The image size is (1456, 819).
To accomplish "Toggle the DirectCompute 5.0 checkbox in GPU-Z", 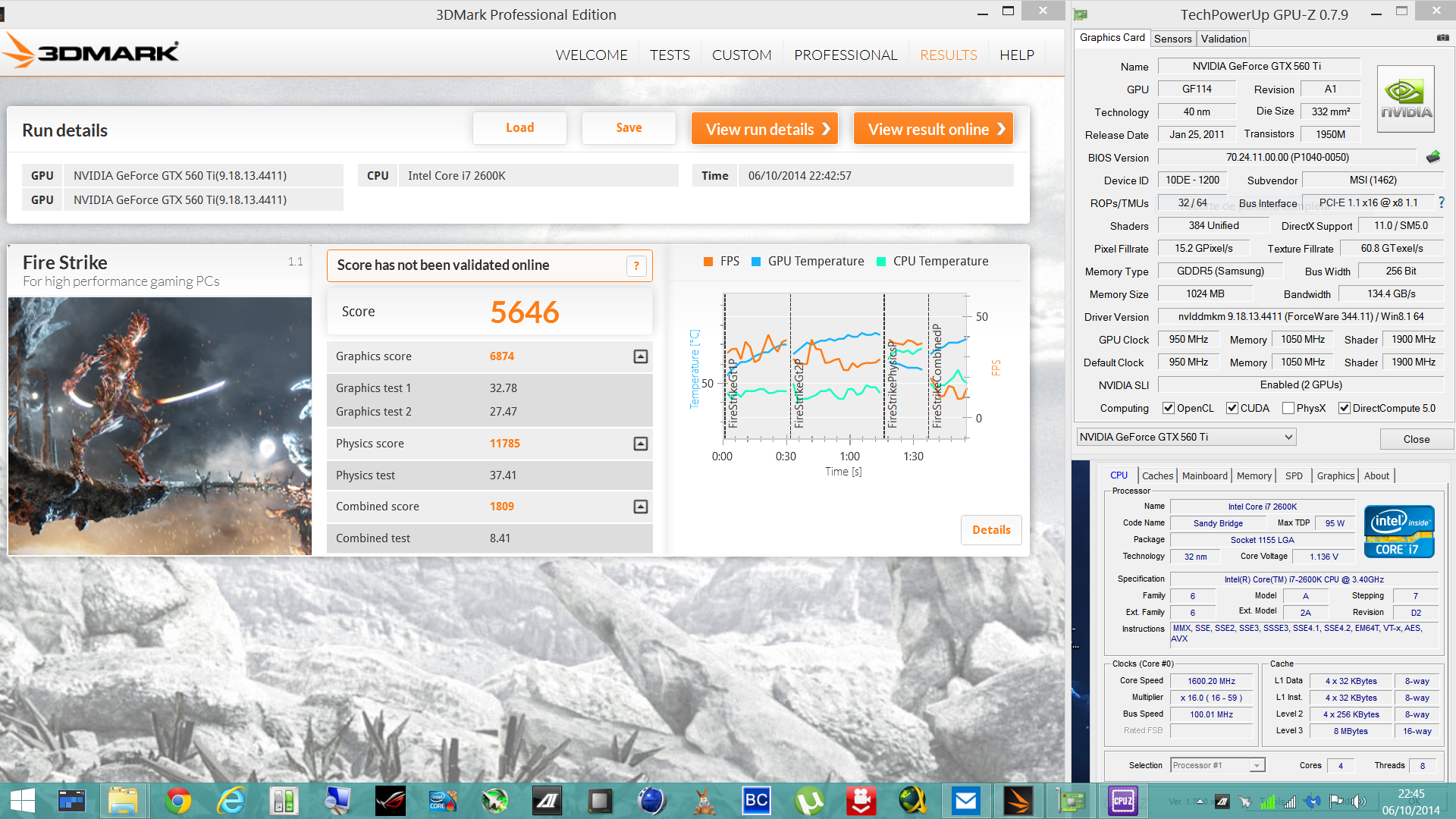I will [x=1345, y=408].
